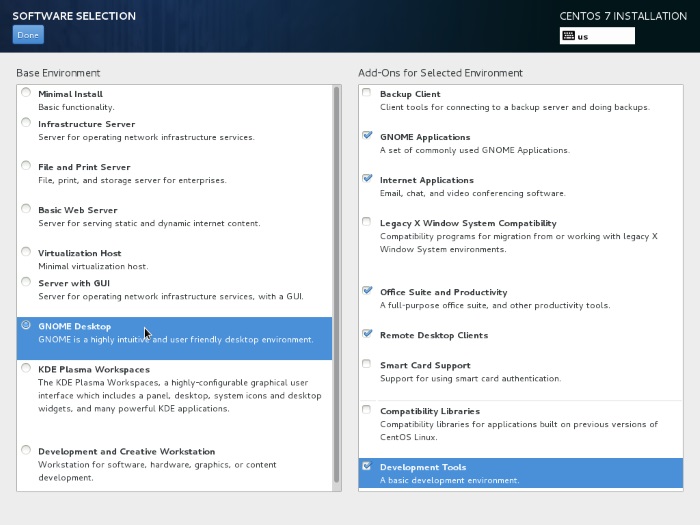Uncheck the Internet Applications checkbox

[x=367, y=179]
